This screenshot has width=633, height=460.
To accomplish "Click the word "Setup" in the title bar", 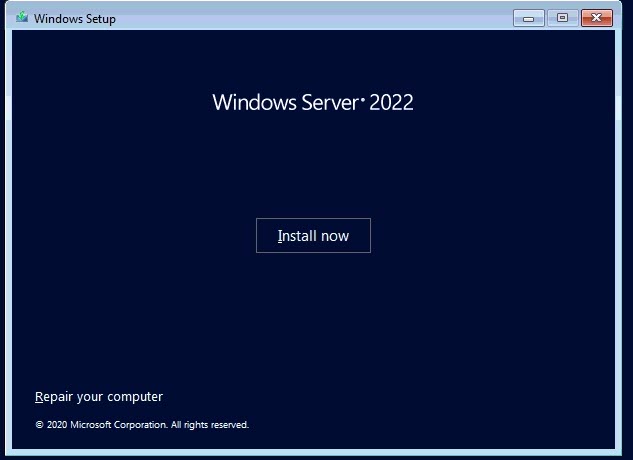I will pyautogui.click(x=99, y=19).
